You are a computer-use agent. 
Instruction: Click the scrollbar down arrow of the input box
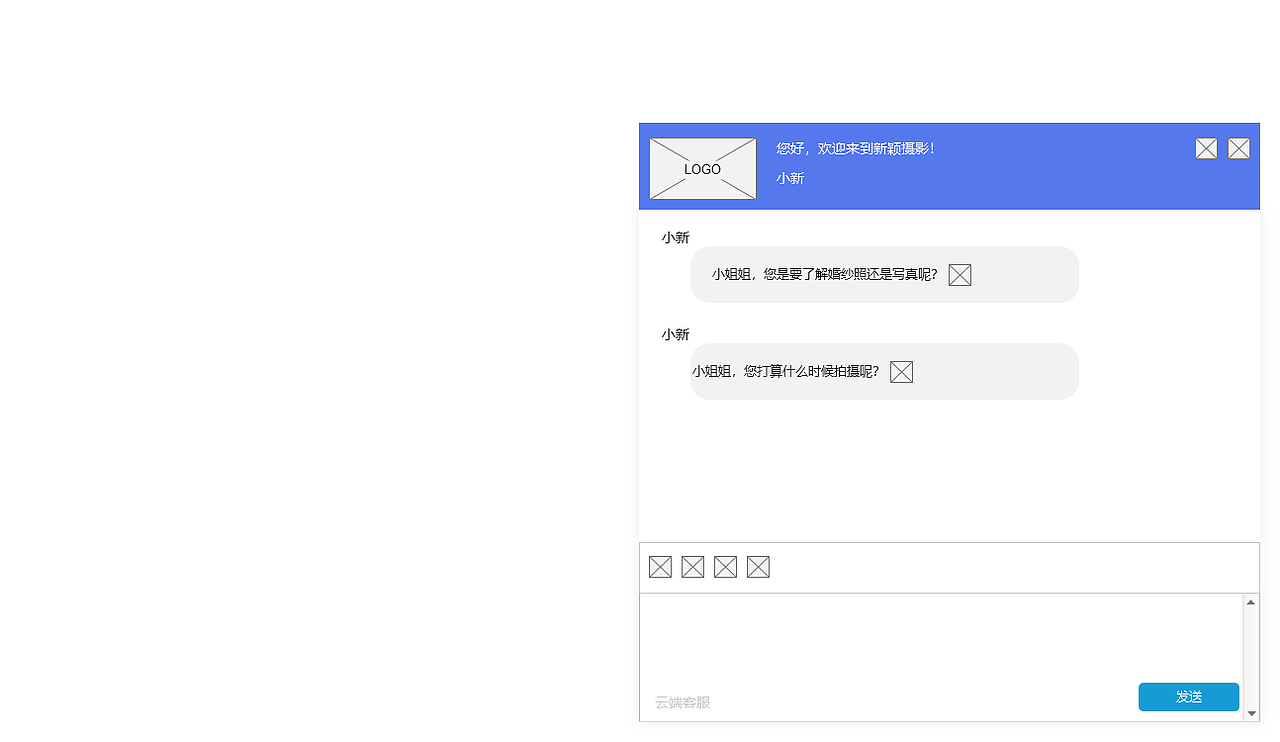[x=1251, y=712]
